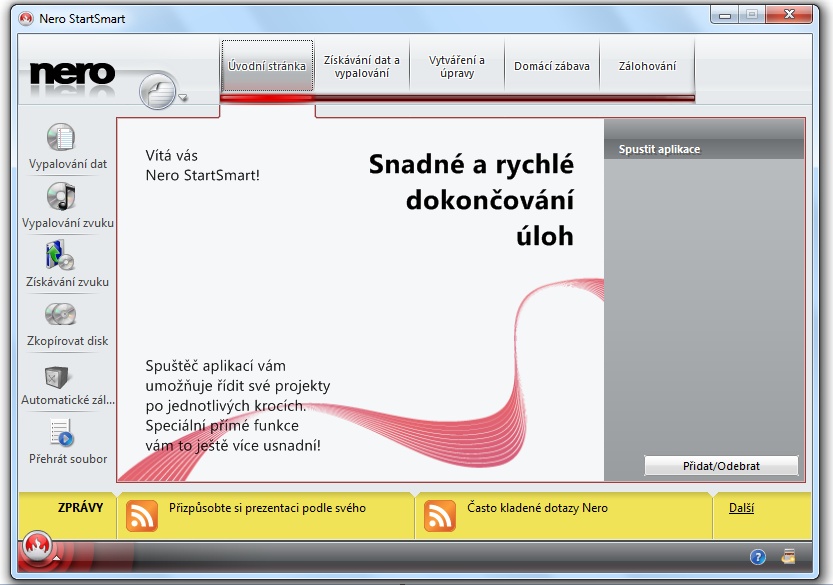Launch the Vypalování zvuku music disc icon
833x585 pixels.
[61, 197]
